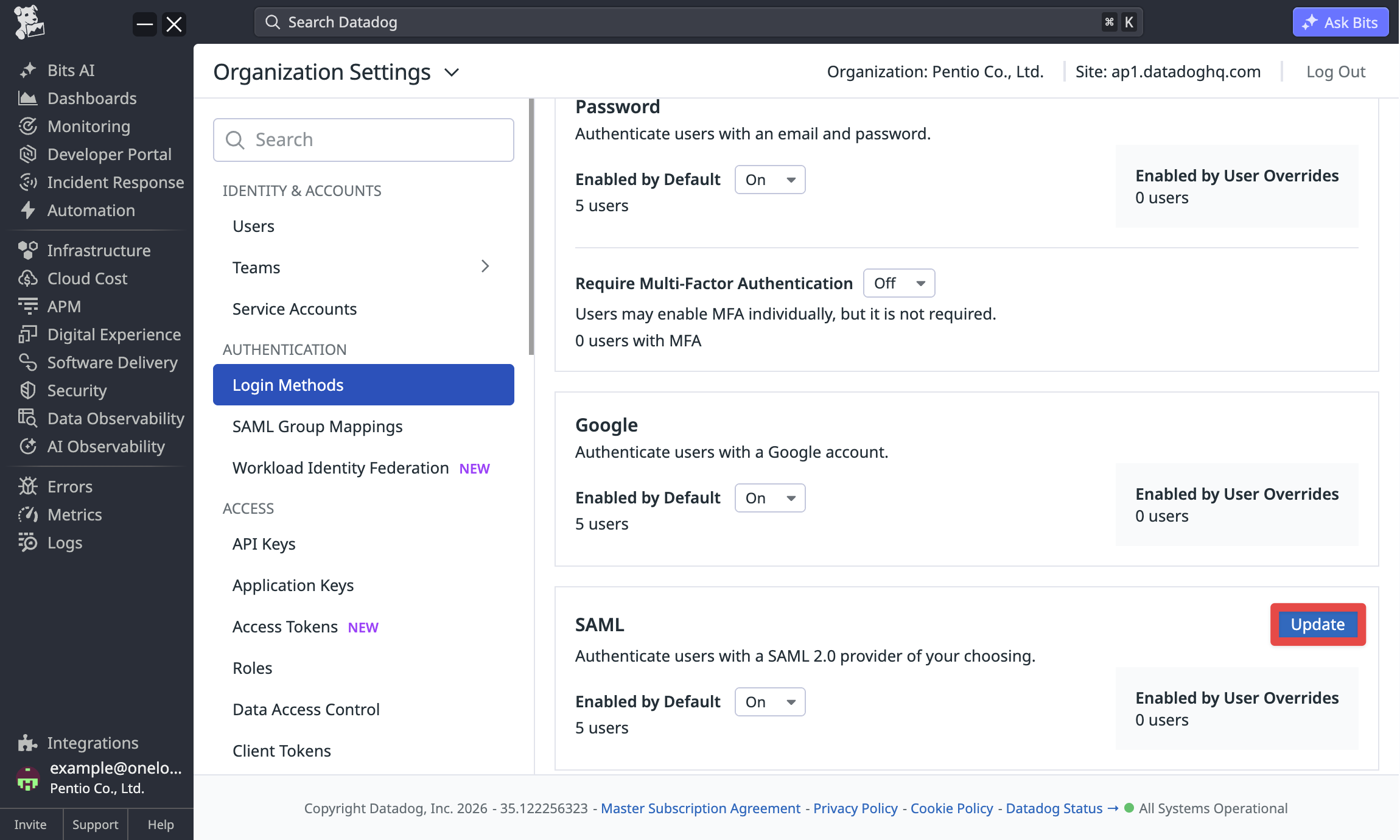Click the settings menu scrollbar
The image size is (1400, 840).
pos(531,226)
